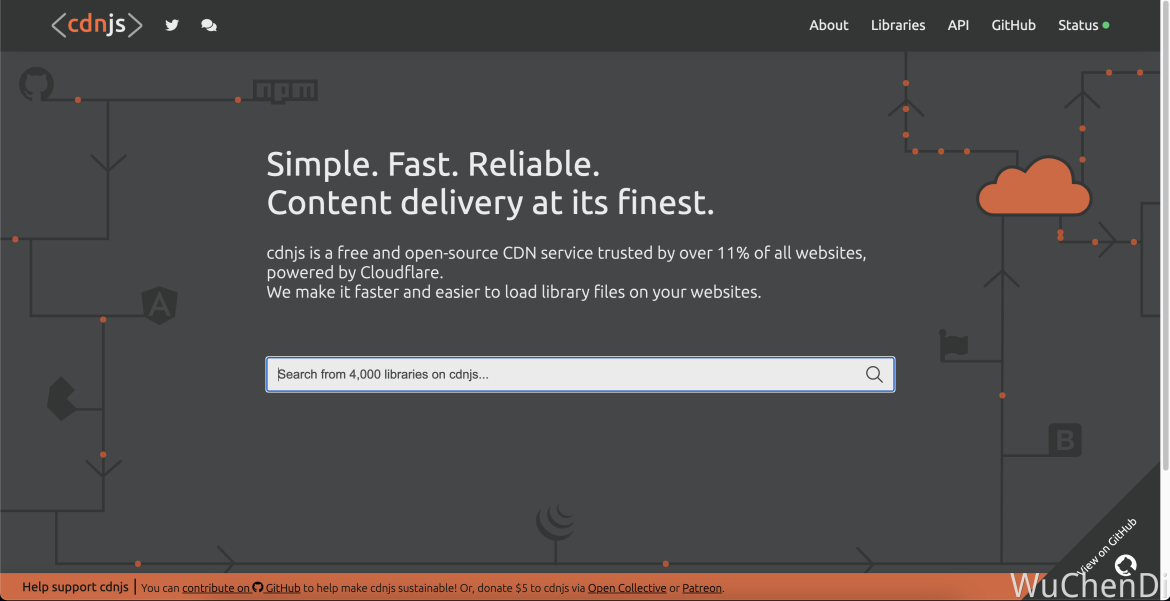Open the Open Collective donation link
Screen dimensions: 1170x601
pyautogui.click(x=627, y=588)
